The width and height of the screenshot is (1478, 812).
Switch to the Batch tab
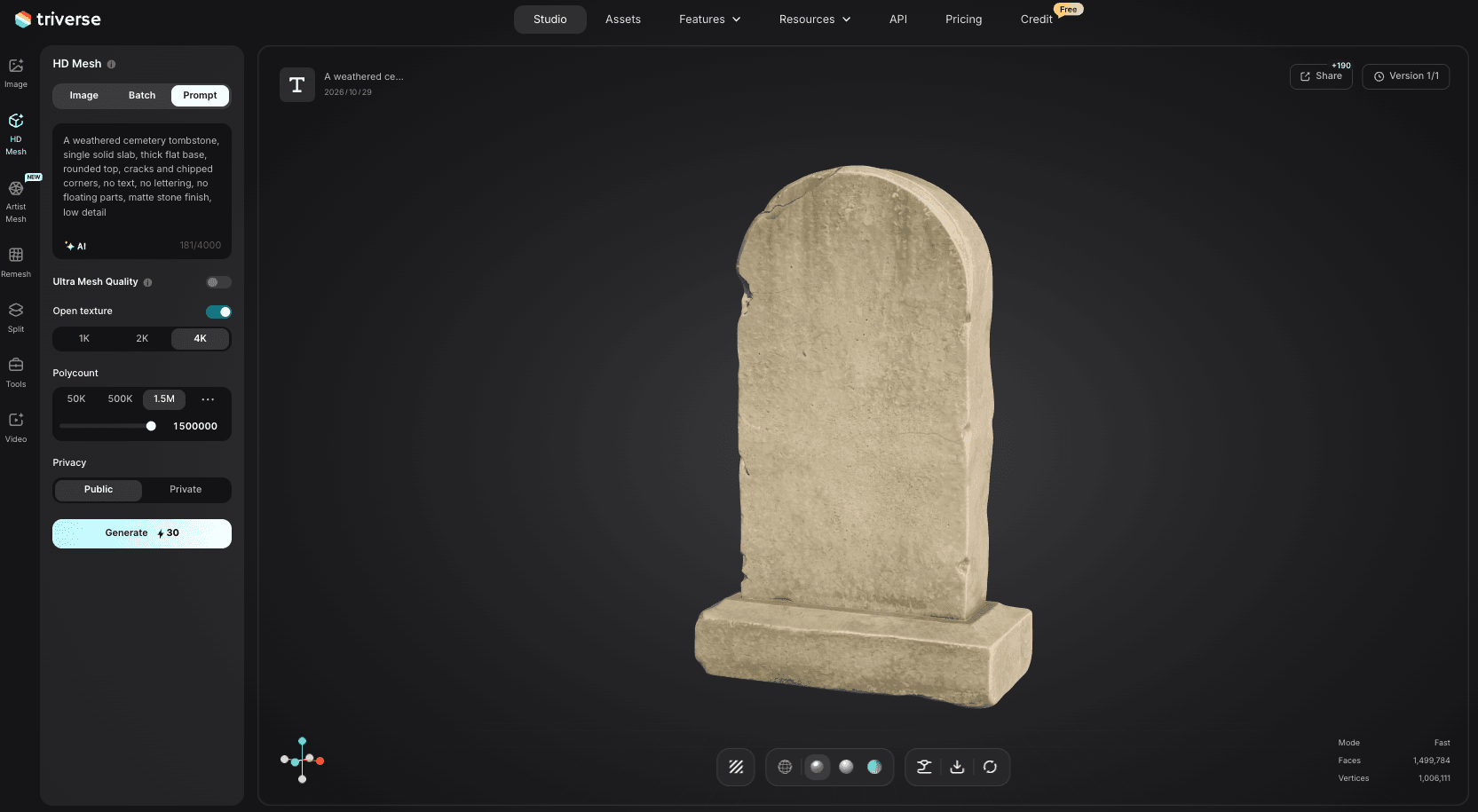pos(142,96)
